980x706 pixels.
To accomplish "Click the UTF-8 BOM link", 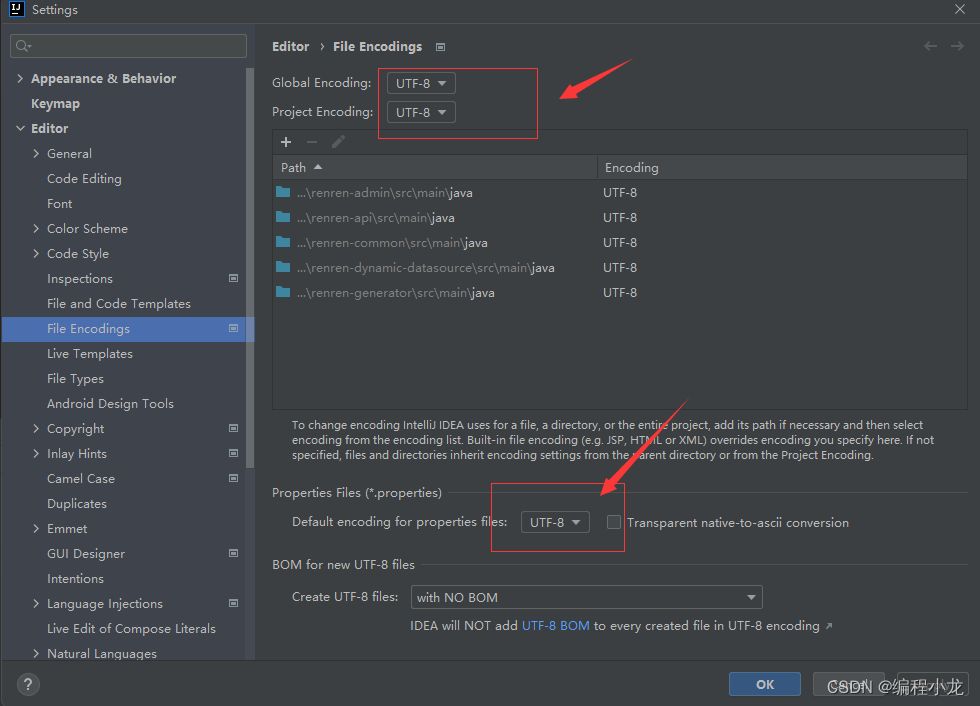I will coord(556,625).
